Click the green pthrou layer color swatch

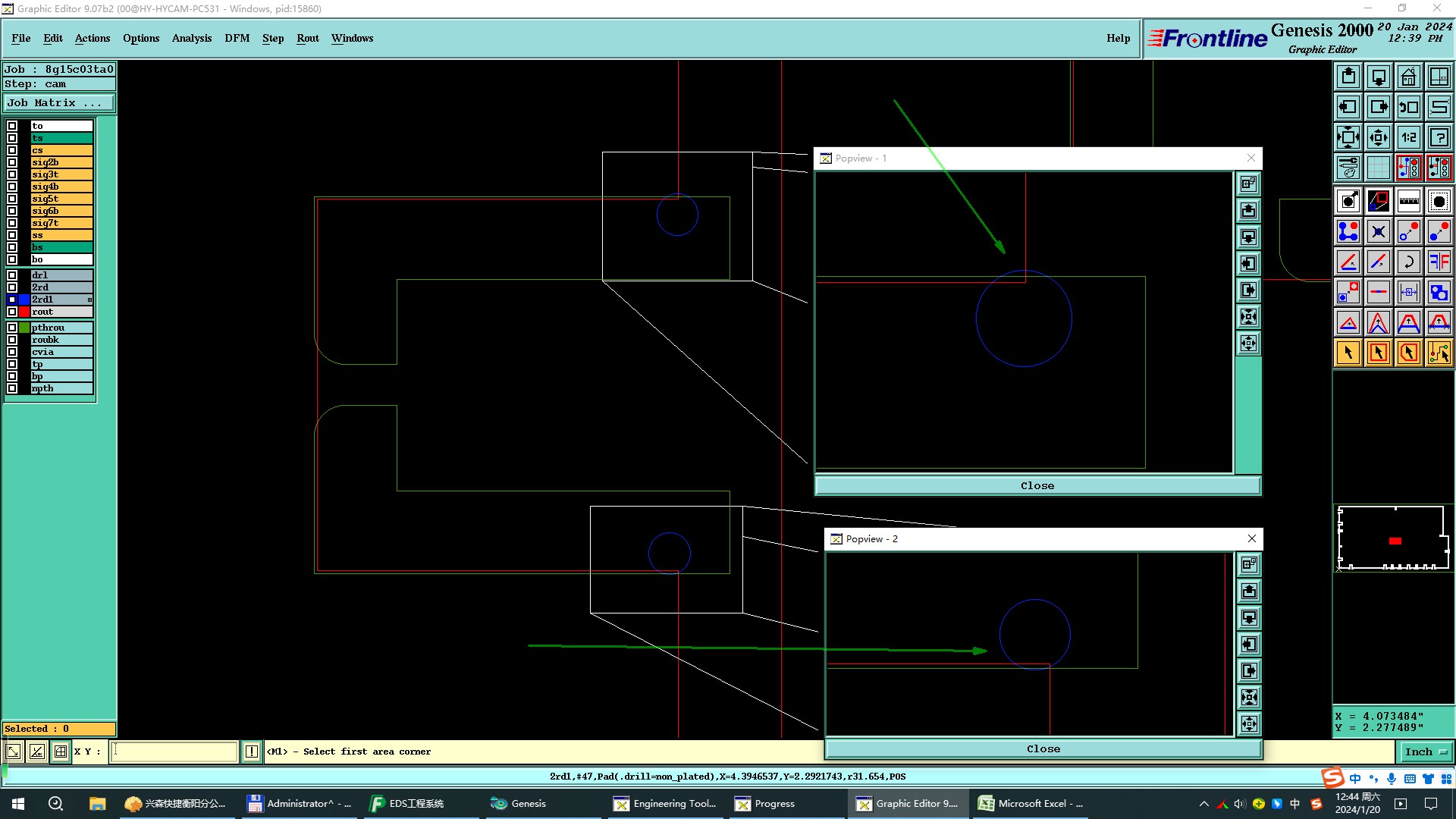(24, 328)
